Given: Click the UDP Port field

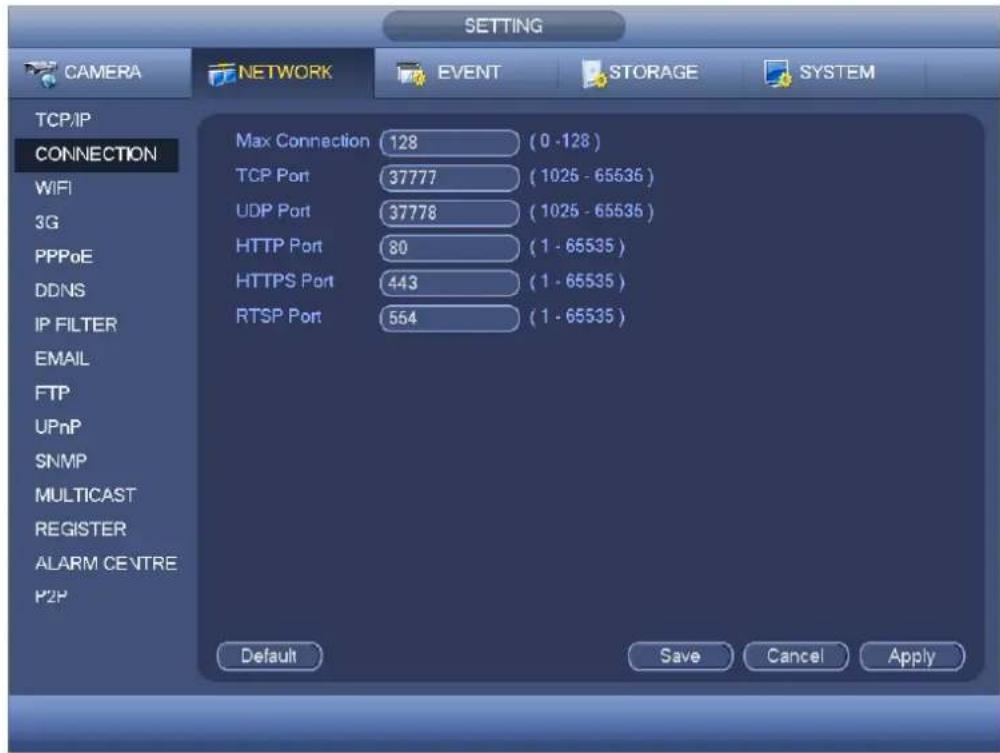Looking at the screenshot, I should tap(450, 212).
